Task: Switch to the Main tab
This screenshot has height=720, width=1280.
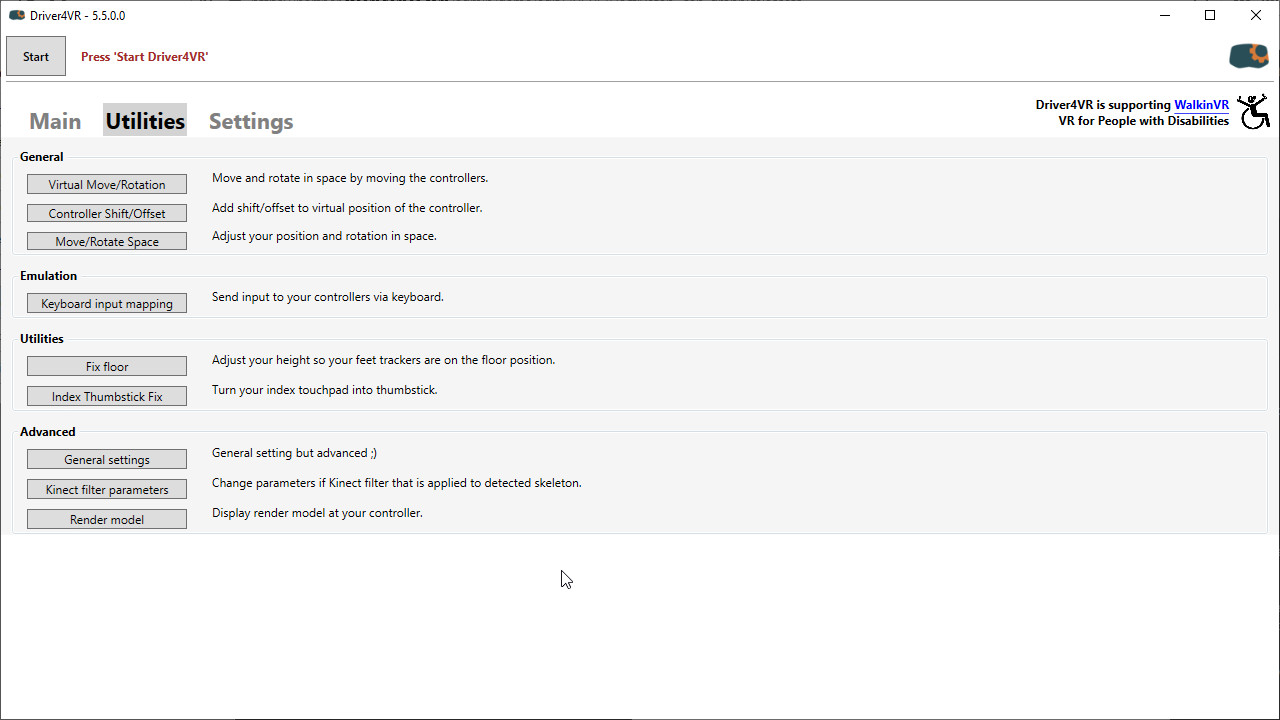Action: 55,121
